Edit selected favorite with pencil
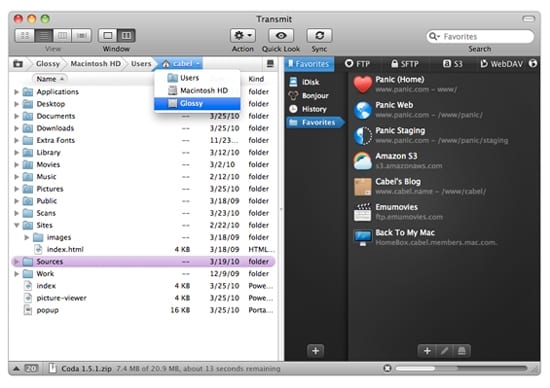The height and width of the screenshot is (388, 550). [444, 351]
